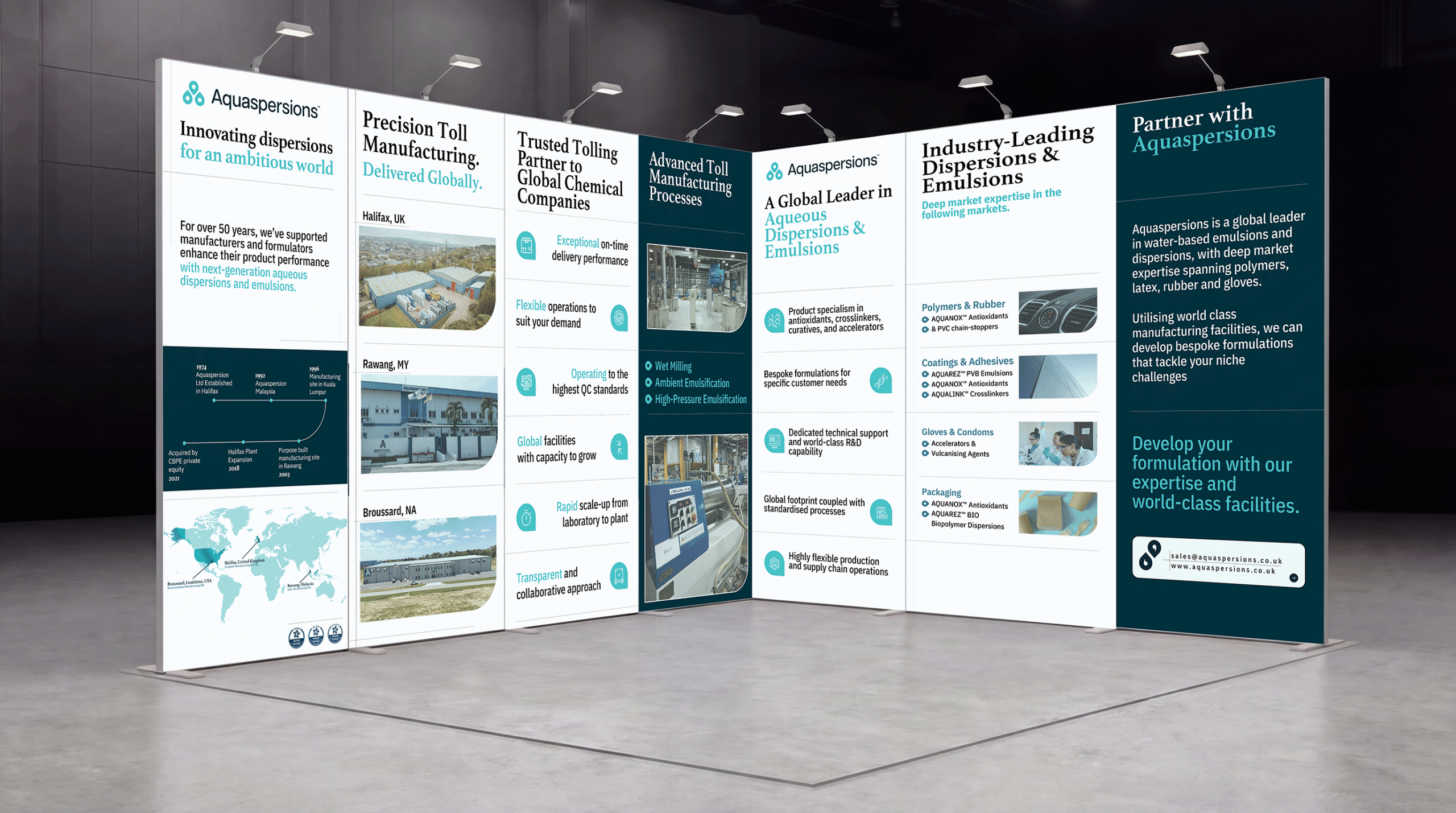
Task: Click the 'Ambient Emulsification' text
Action: (x=692, y=382)
